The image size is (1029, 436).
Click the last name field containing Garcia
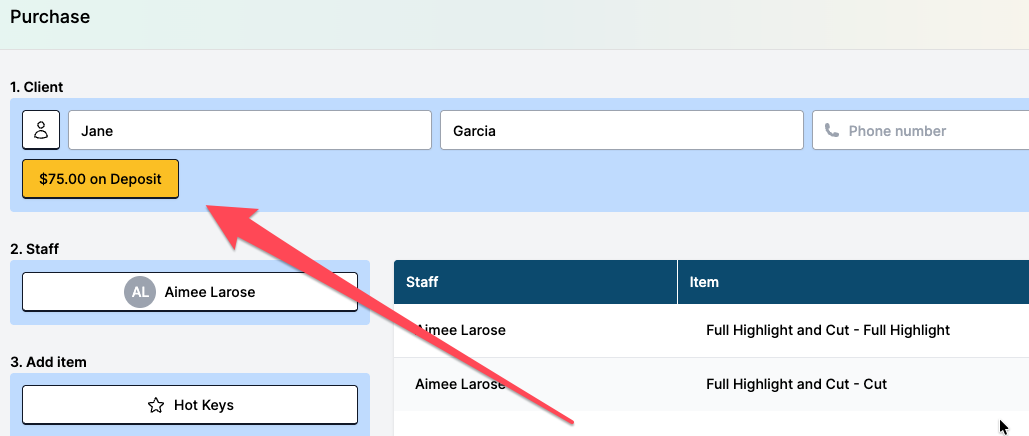(621, 130)
